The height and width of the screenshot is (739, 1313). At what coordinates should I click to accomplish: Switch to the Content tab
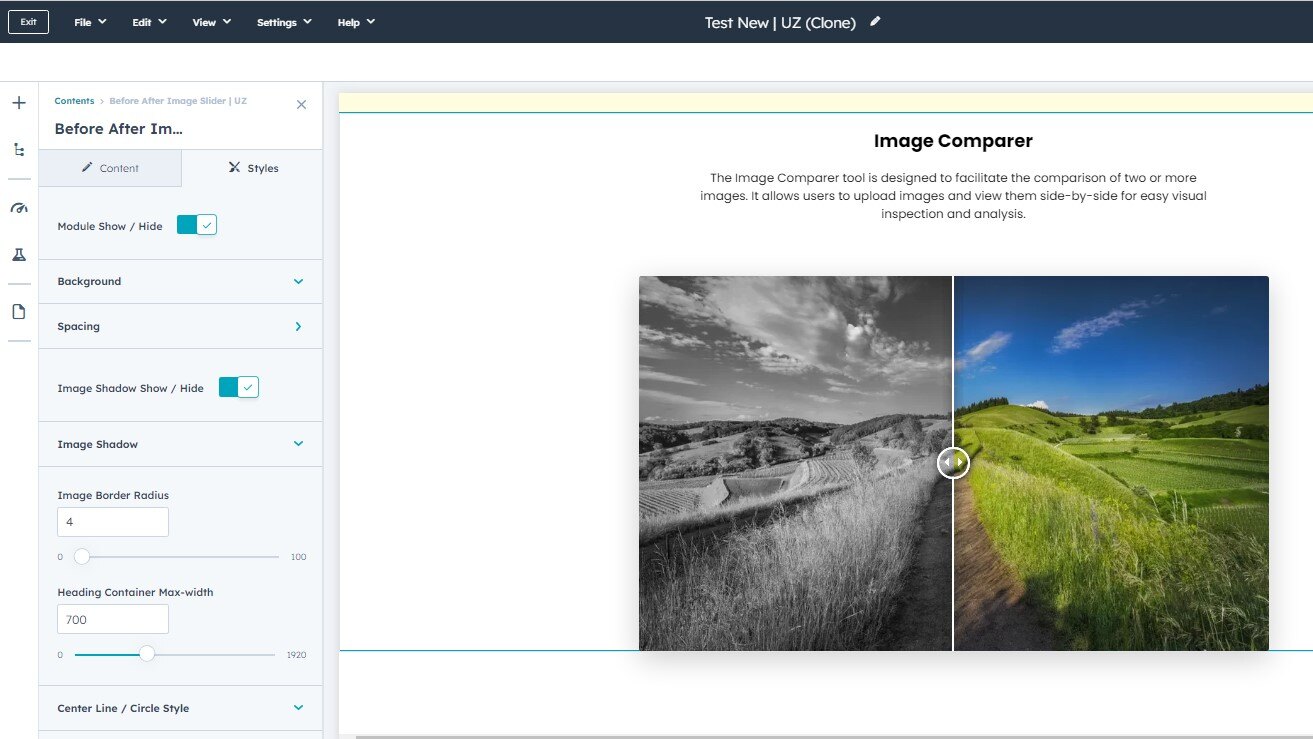coord(110,168)
